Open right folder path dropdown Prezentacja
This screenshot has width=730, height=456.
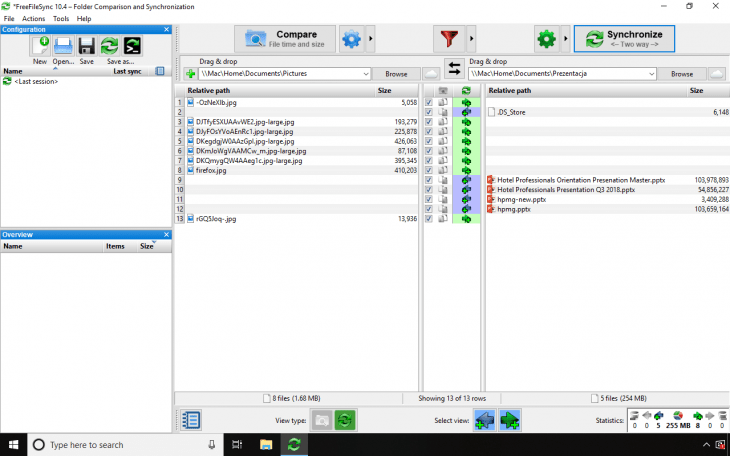coord(651,74)
